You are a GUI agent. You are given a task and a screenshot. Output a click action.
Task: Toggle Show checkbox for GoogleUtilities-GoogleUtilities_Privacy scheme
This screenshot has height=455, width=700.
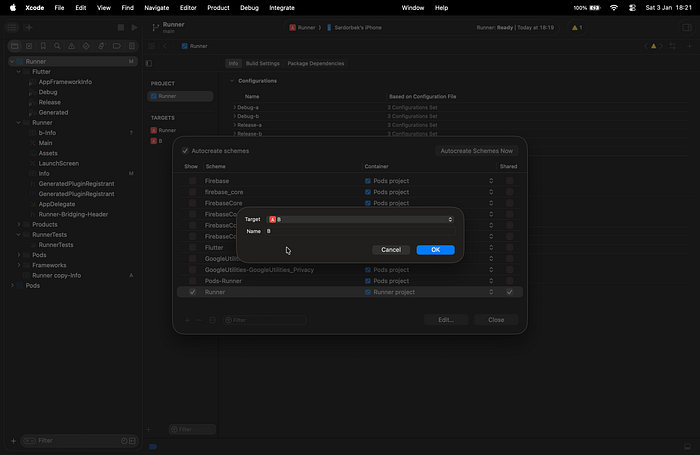coord(192,270)
